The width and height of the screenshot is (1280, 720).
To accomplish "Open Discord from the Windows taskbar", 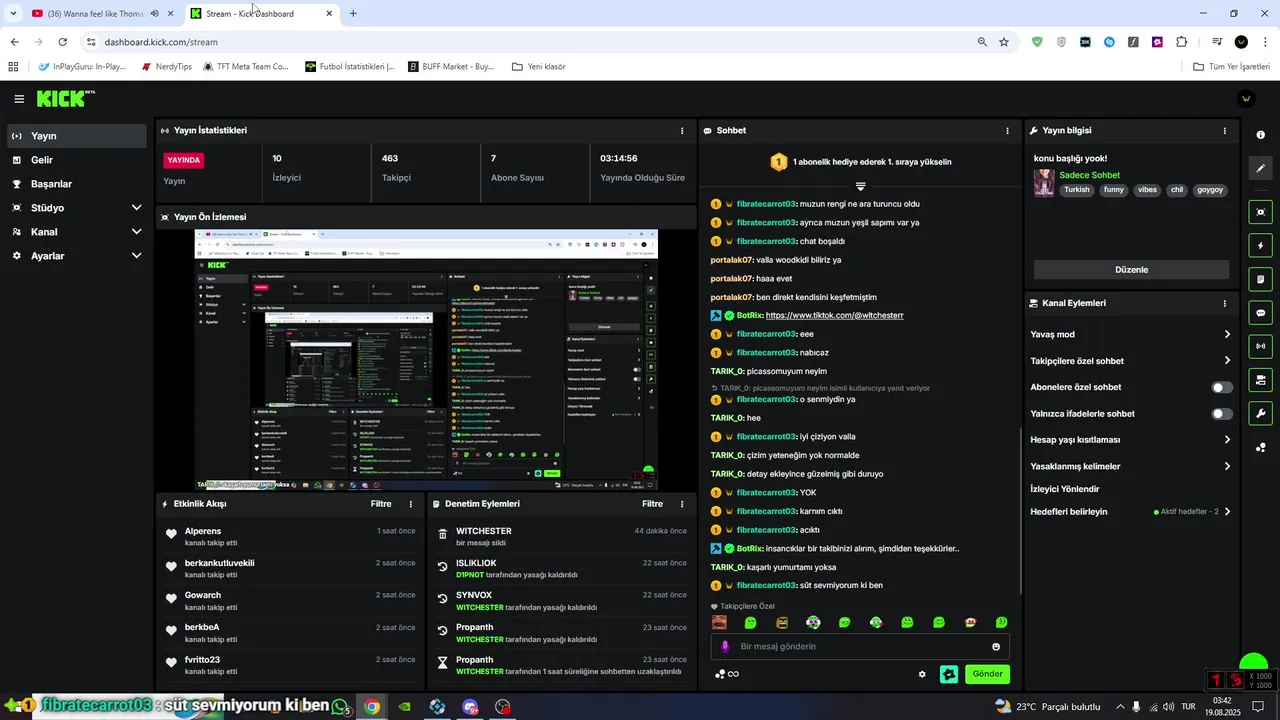I will 470,707.
